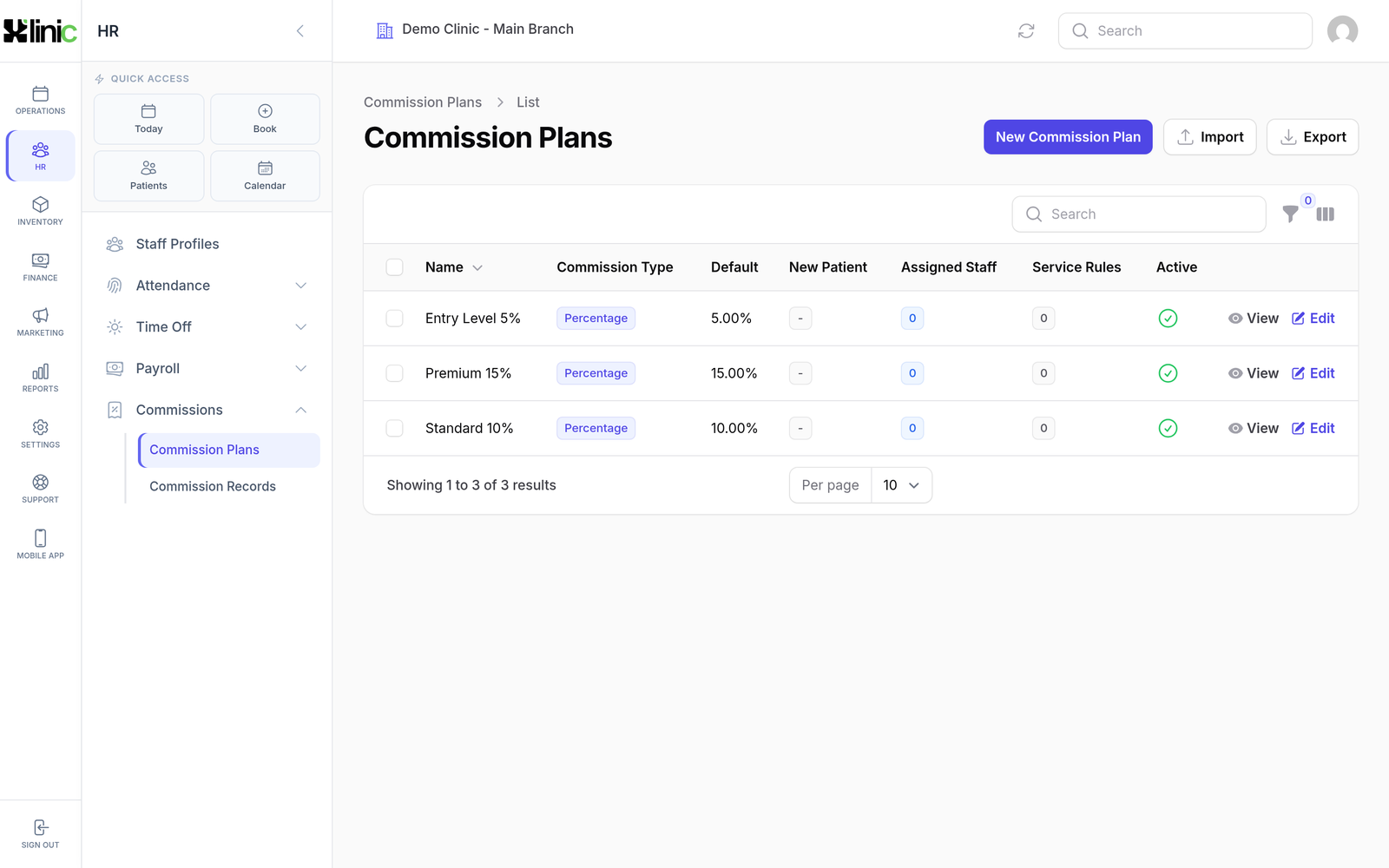This screenshot has height=868, width=1389.
Task: Click the Import button
Action: click(x=1210, y=137)
